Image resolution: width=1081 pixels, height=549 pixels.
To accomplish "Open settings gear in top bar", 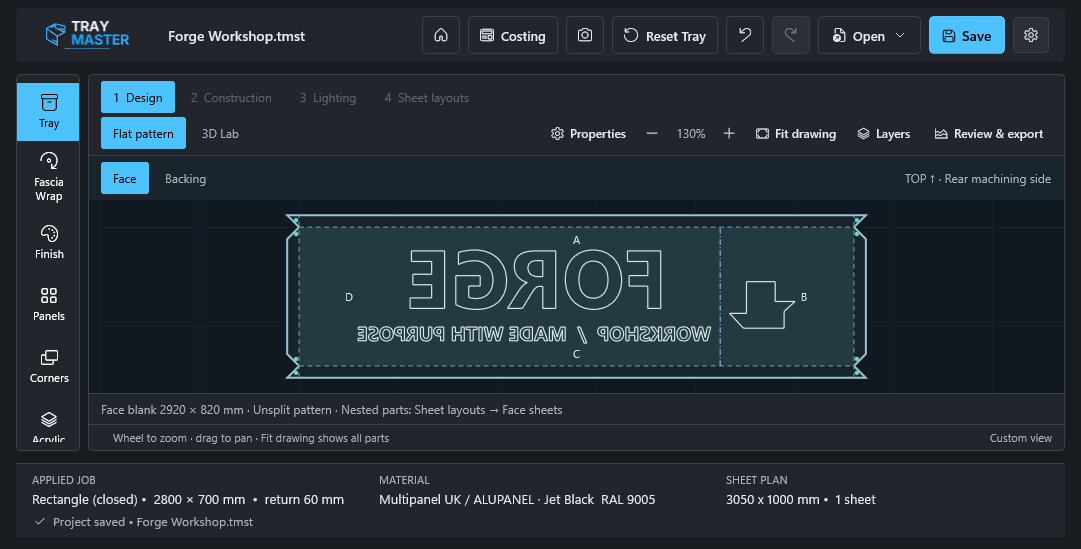I will [1031, 35].
